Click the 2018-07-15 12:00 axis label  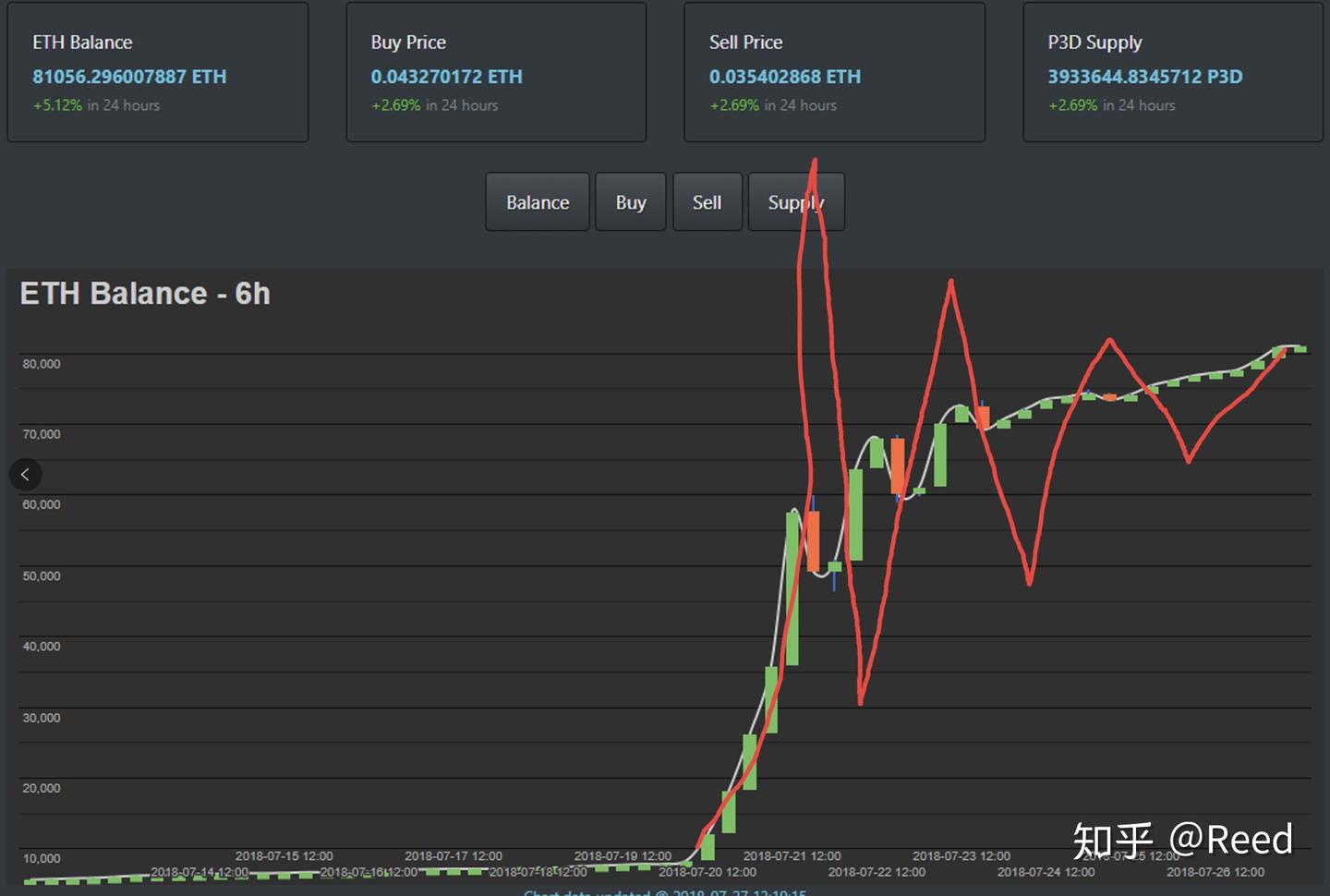click(284, 856)
